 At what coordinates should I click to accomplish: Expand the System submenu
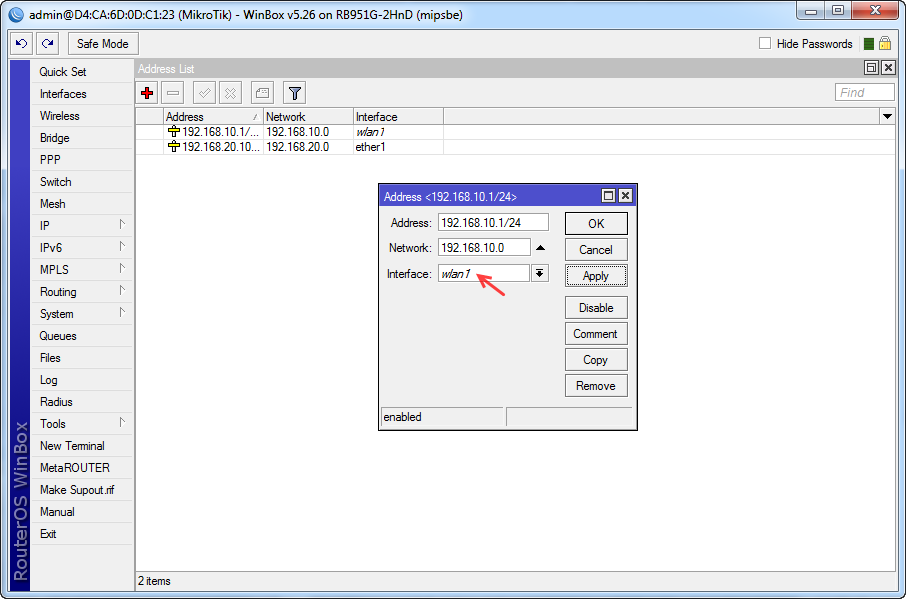tap(122, 312)
